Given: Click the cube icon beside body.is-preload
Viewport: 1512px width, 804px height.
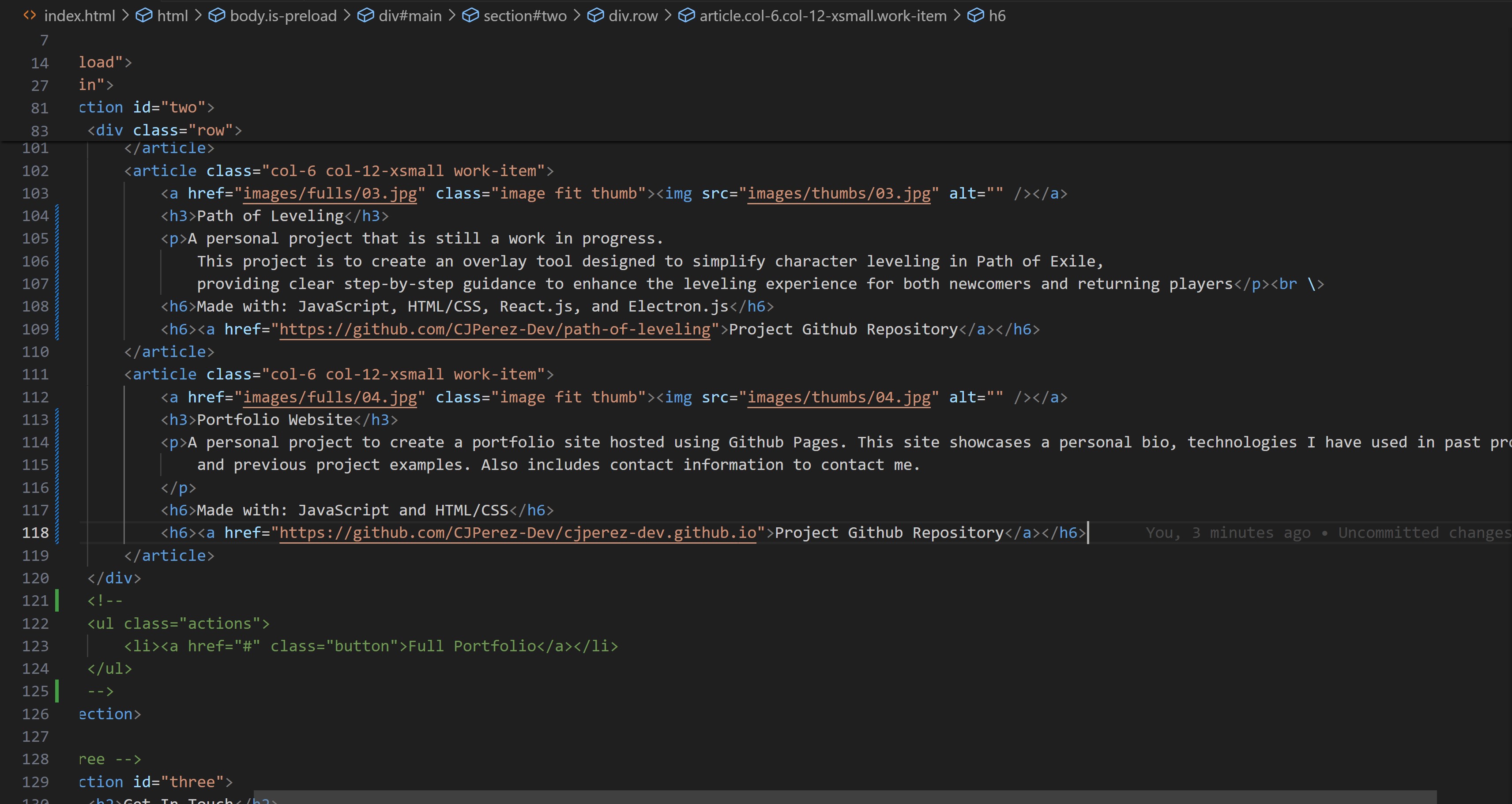Looking at the screenshot, I should (x=217, y=16).
